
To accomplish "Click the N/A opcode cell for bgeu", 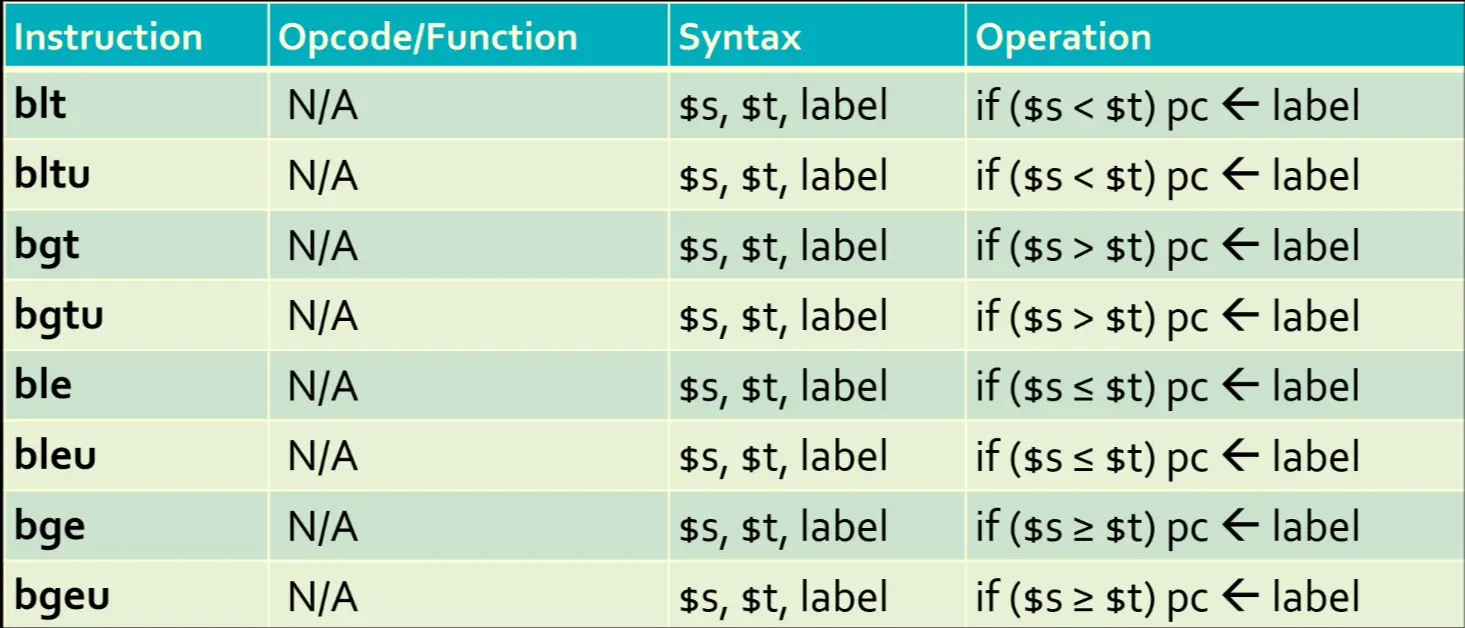I will [322, 597].
